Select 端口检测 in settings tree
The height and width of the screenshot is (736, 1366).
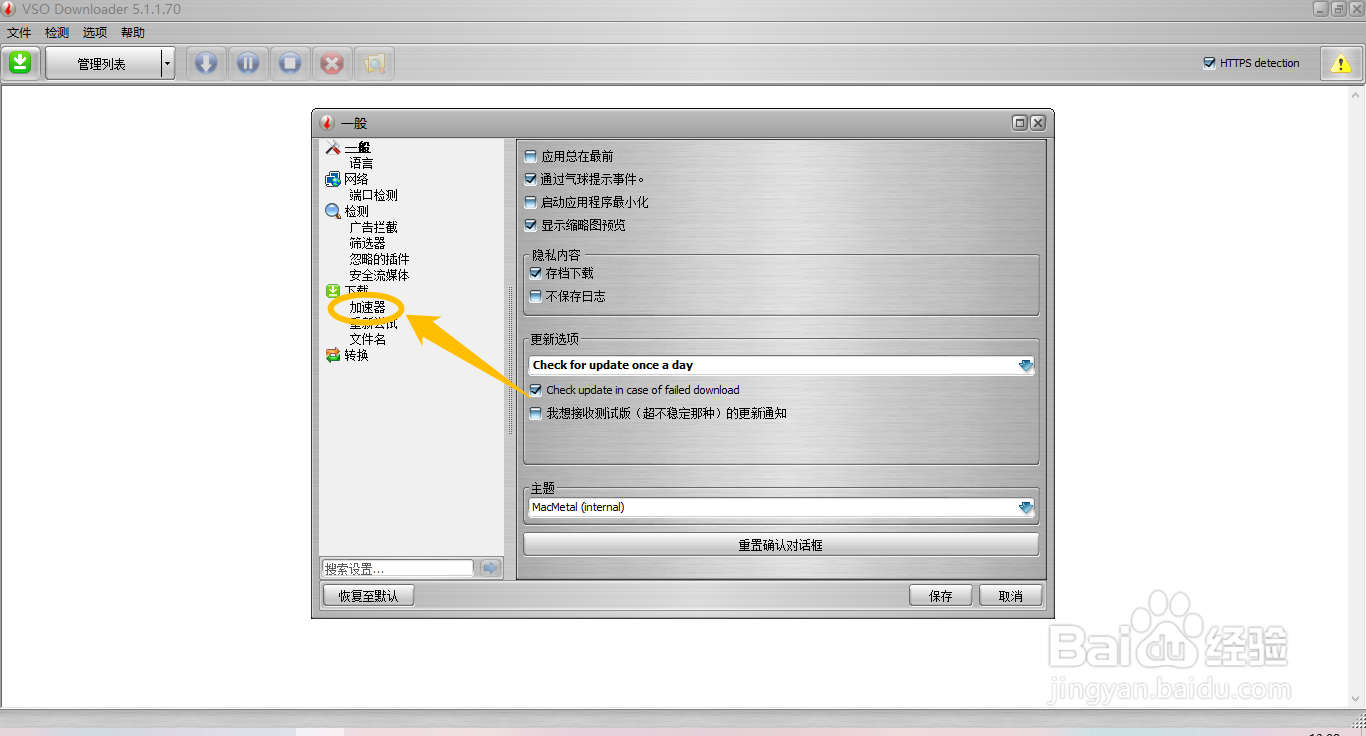click(373, 195)
